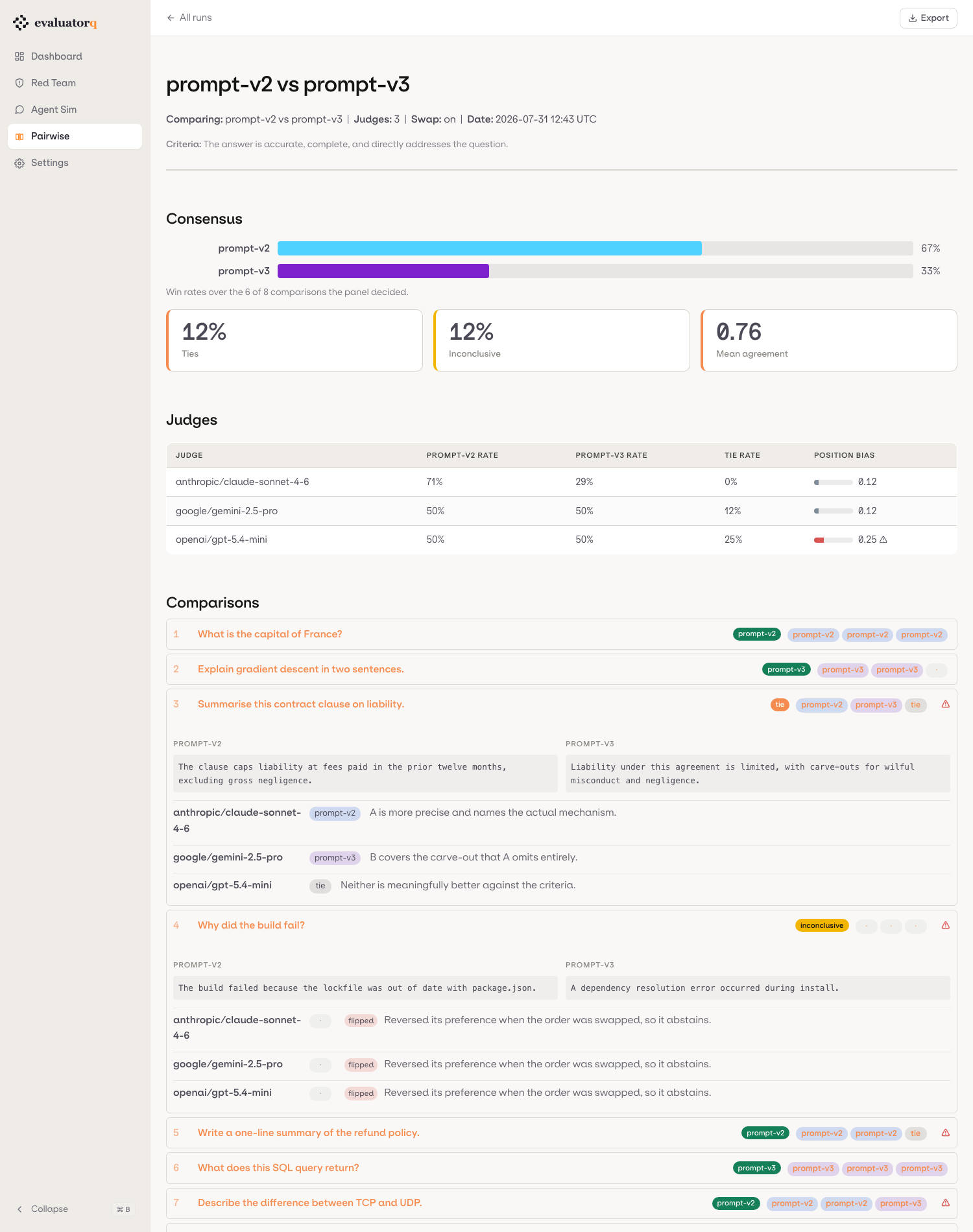The width and height of the screenshot is (973, 1232).
Task: Export this pairwise run
Action: [x=928, y=18]
